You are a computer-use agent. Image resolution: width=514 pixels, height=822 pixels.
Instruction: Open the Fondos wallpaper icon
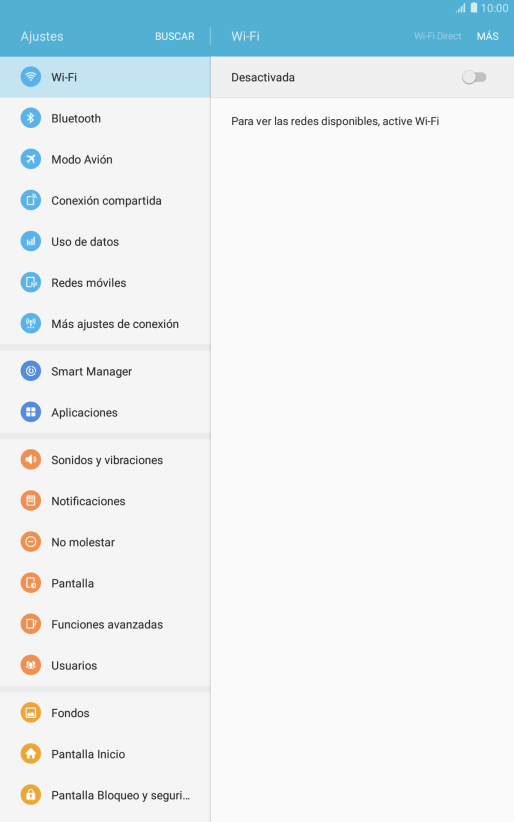coord(30,713)
